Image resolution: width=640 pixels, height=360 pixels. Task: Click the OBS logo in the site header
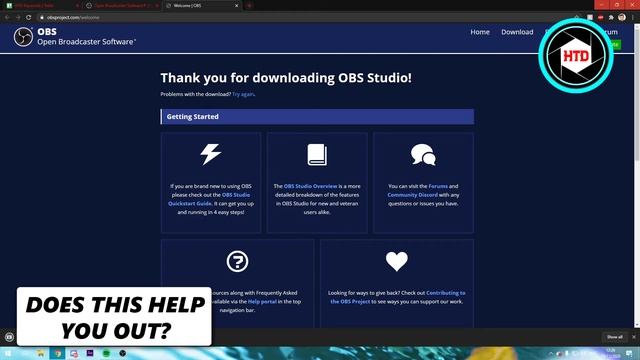tap(23, 37)
